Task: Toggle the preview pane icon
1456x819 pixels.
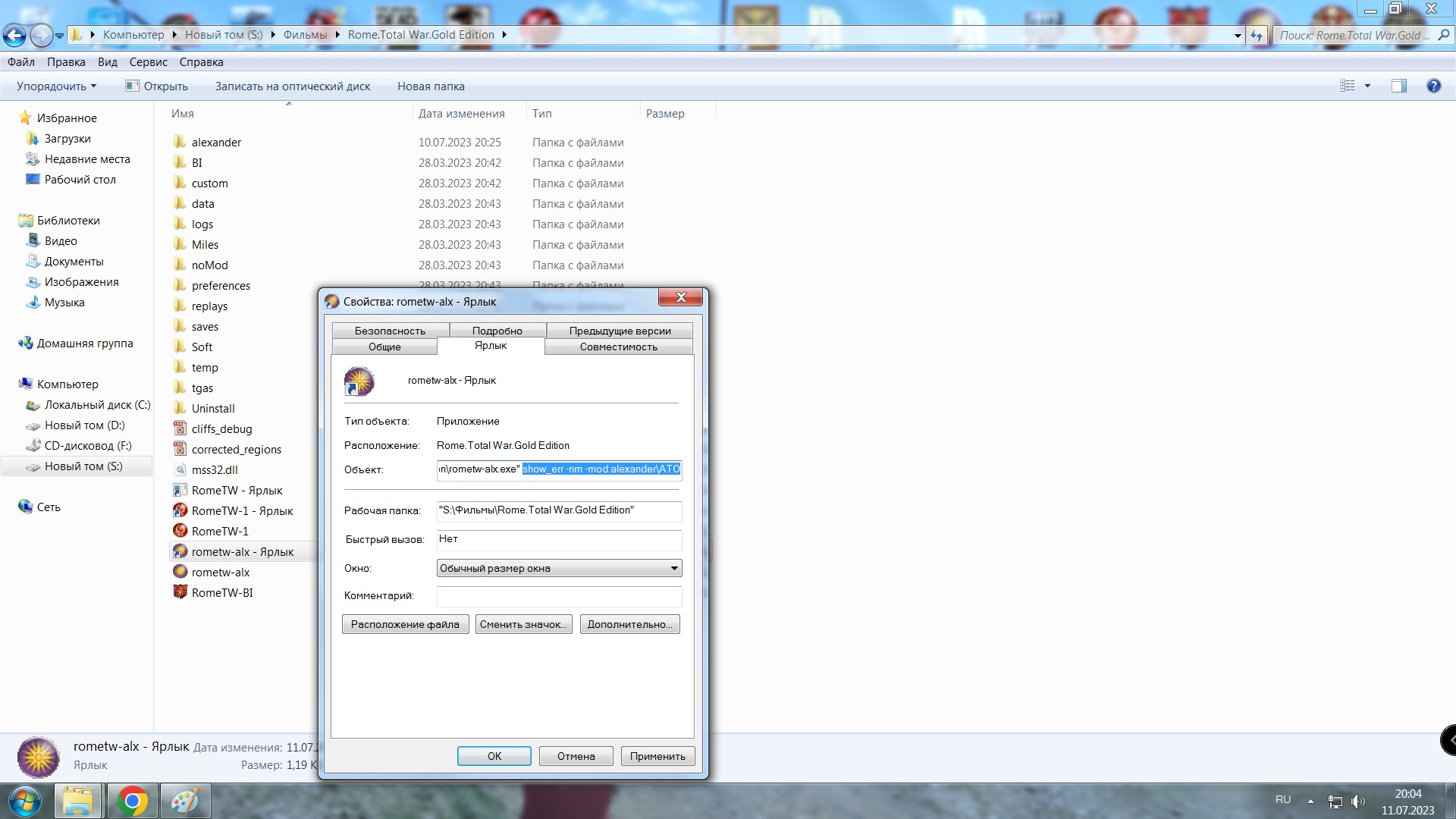Action: click(x=1399, y=86)
